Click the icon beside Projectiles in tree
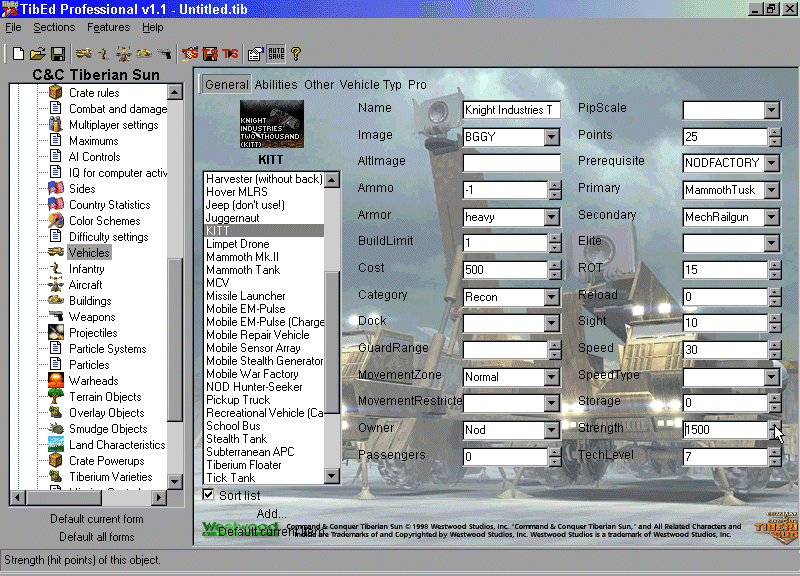The height and width of the screenshot is (576, 800). (56, 333)
